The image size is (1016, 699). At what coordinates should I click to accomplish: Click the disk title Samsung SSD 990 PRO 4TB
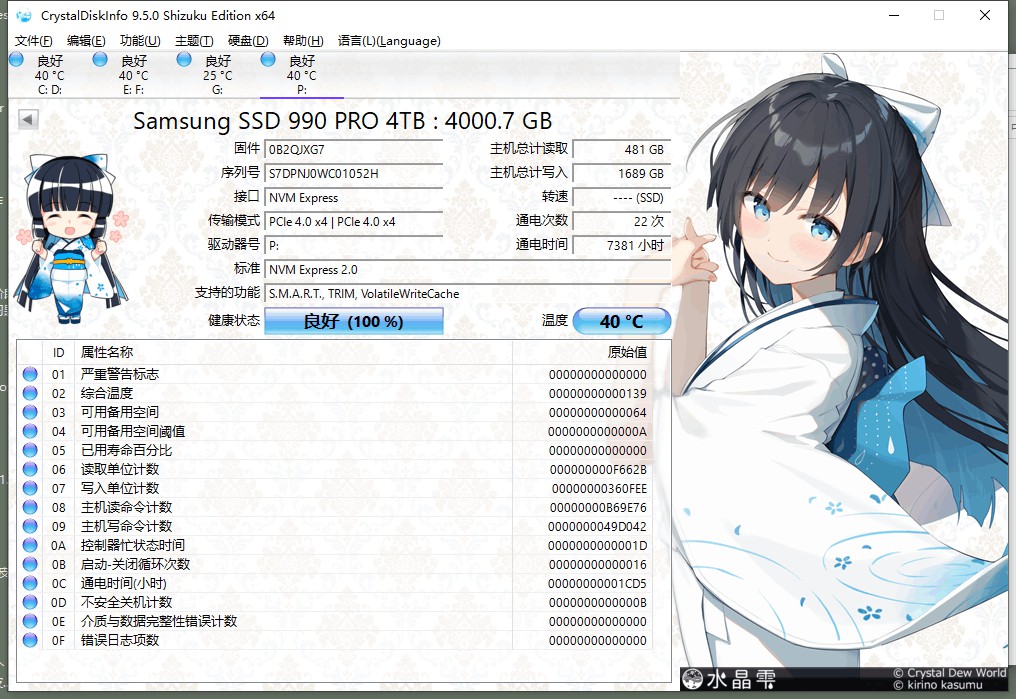point(342,121)
